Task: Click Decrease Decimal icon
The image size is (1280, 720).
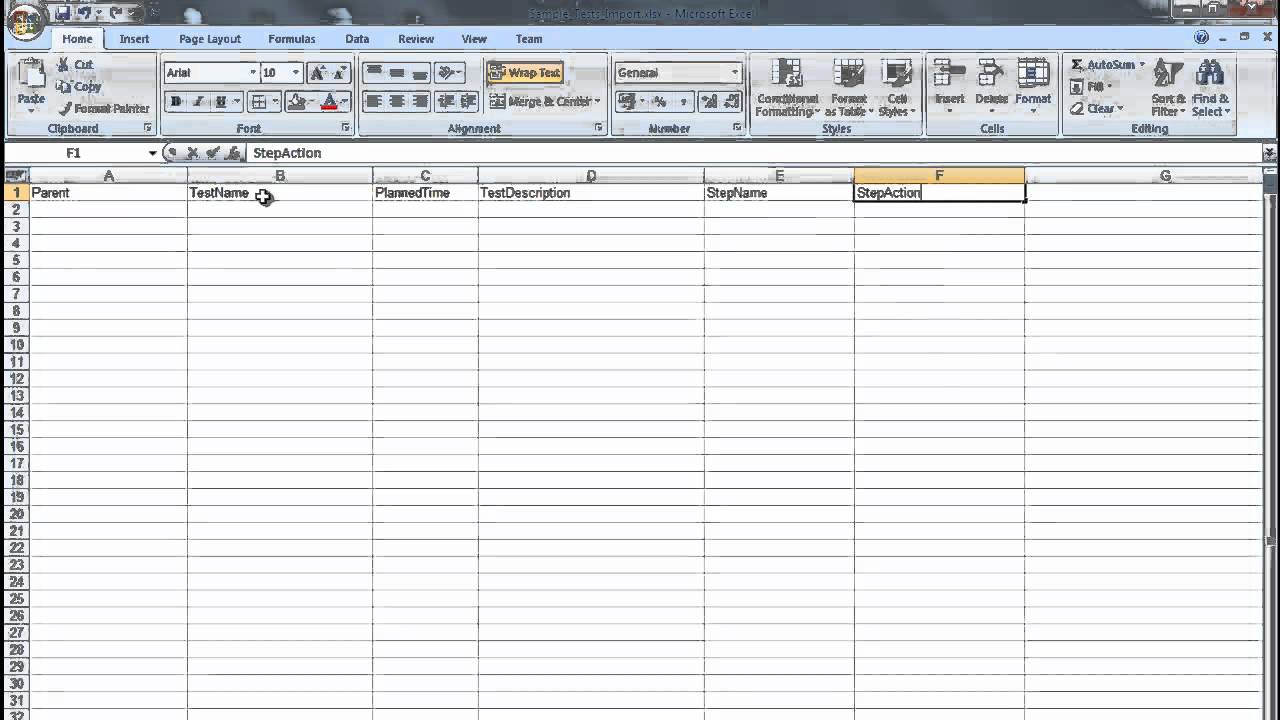Action: (x=732, y=101)
